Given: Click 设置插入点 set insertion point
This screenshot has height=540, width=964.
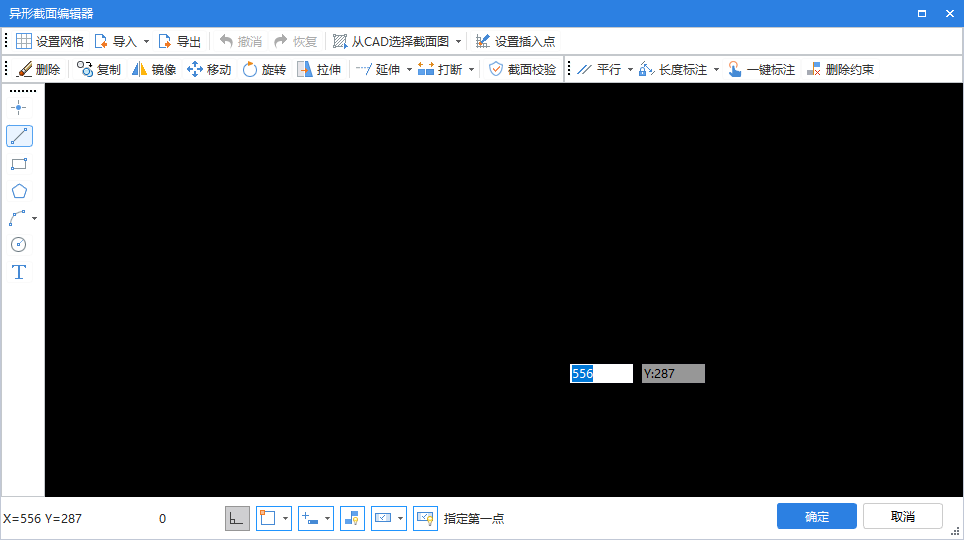Looking at the screenshot, I should [516, 41].
